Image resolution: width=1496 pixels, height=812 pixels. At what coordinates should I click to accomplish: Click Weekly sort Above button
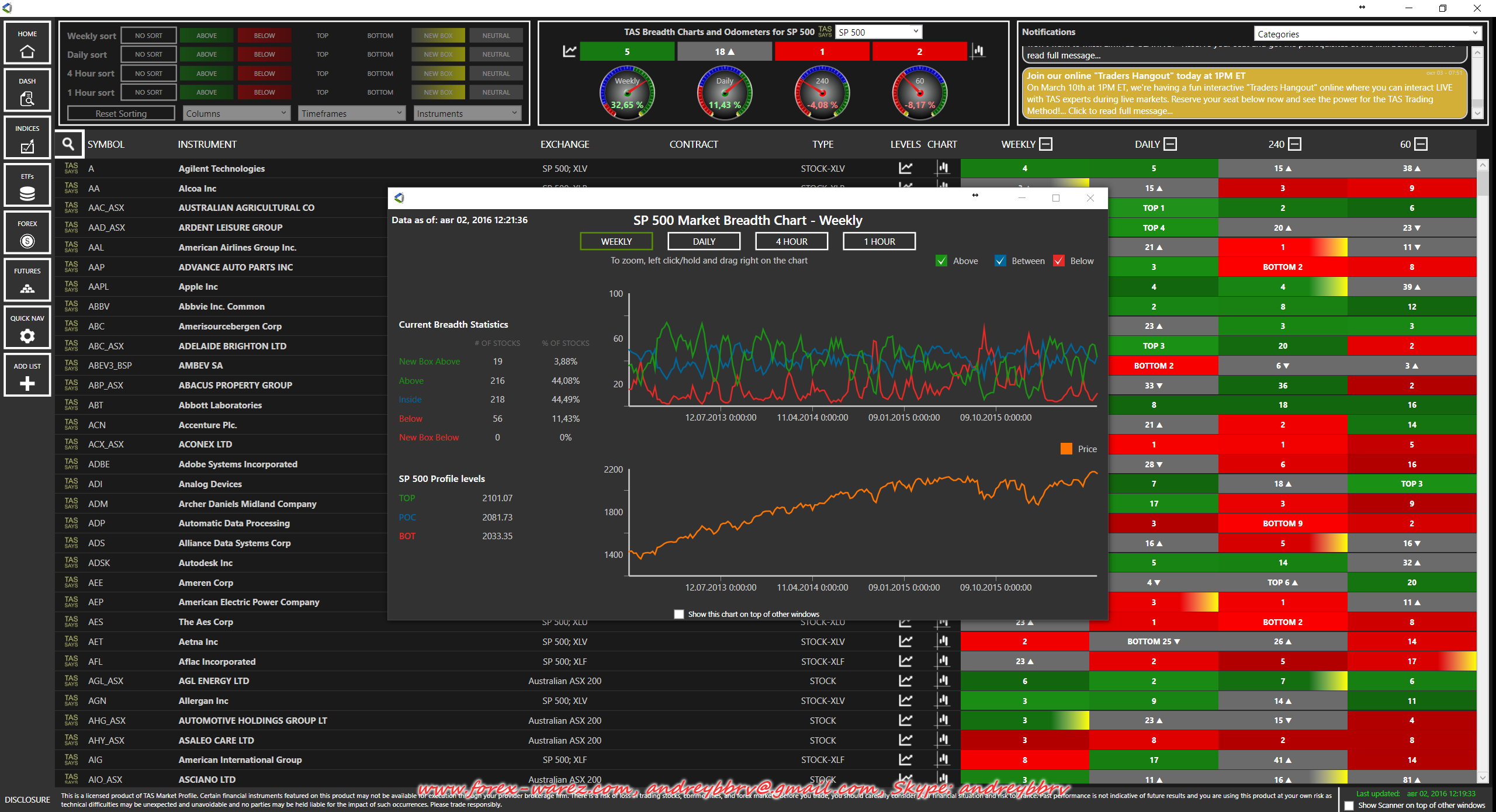pyautogui.click(x=206, y=36)
